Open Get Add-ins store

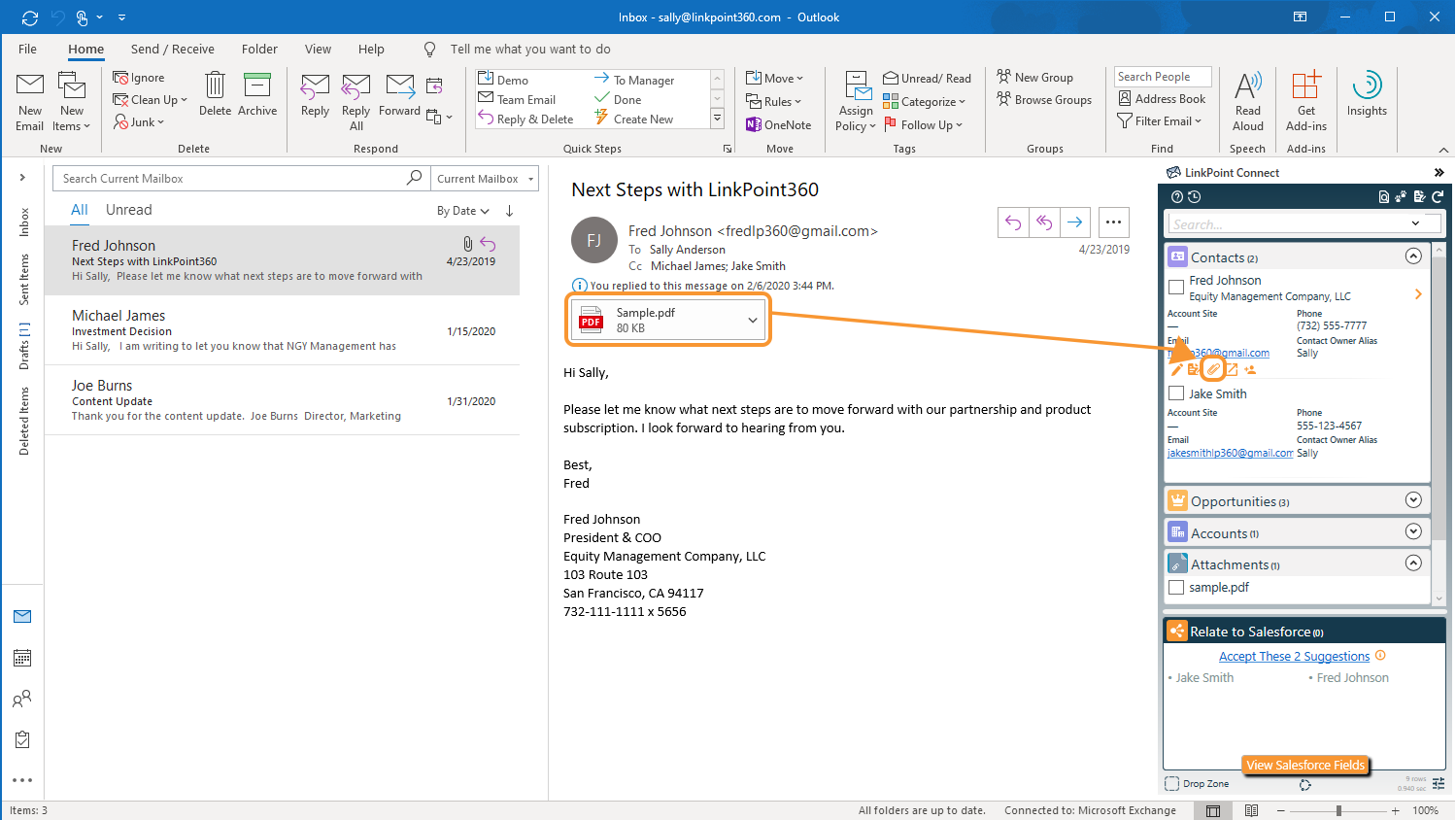pos(1306,102)
